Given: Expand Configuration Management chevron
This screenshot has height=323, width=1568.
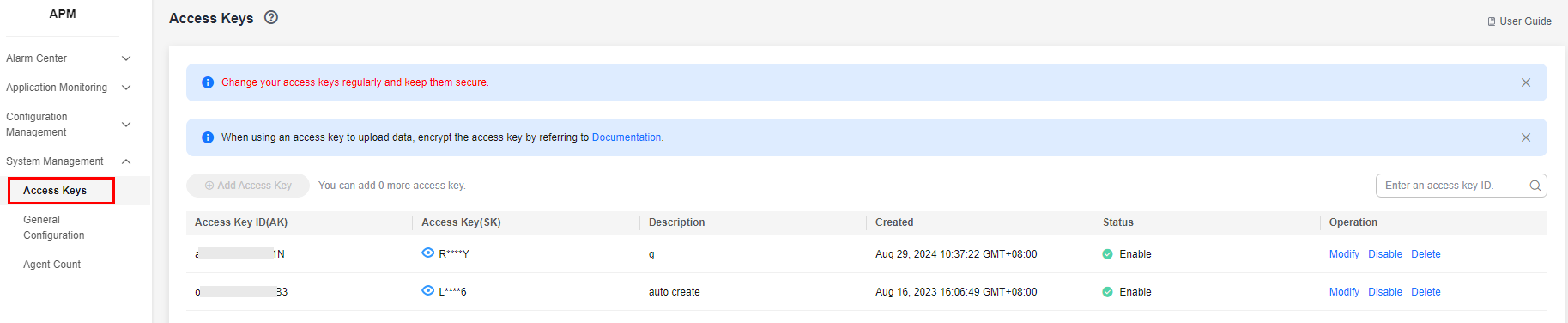Looking at the screenshot, I should click(126, 125).
